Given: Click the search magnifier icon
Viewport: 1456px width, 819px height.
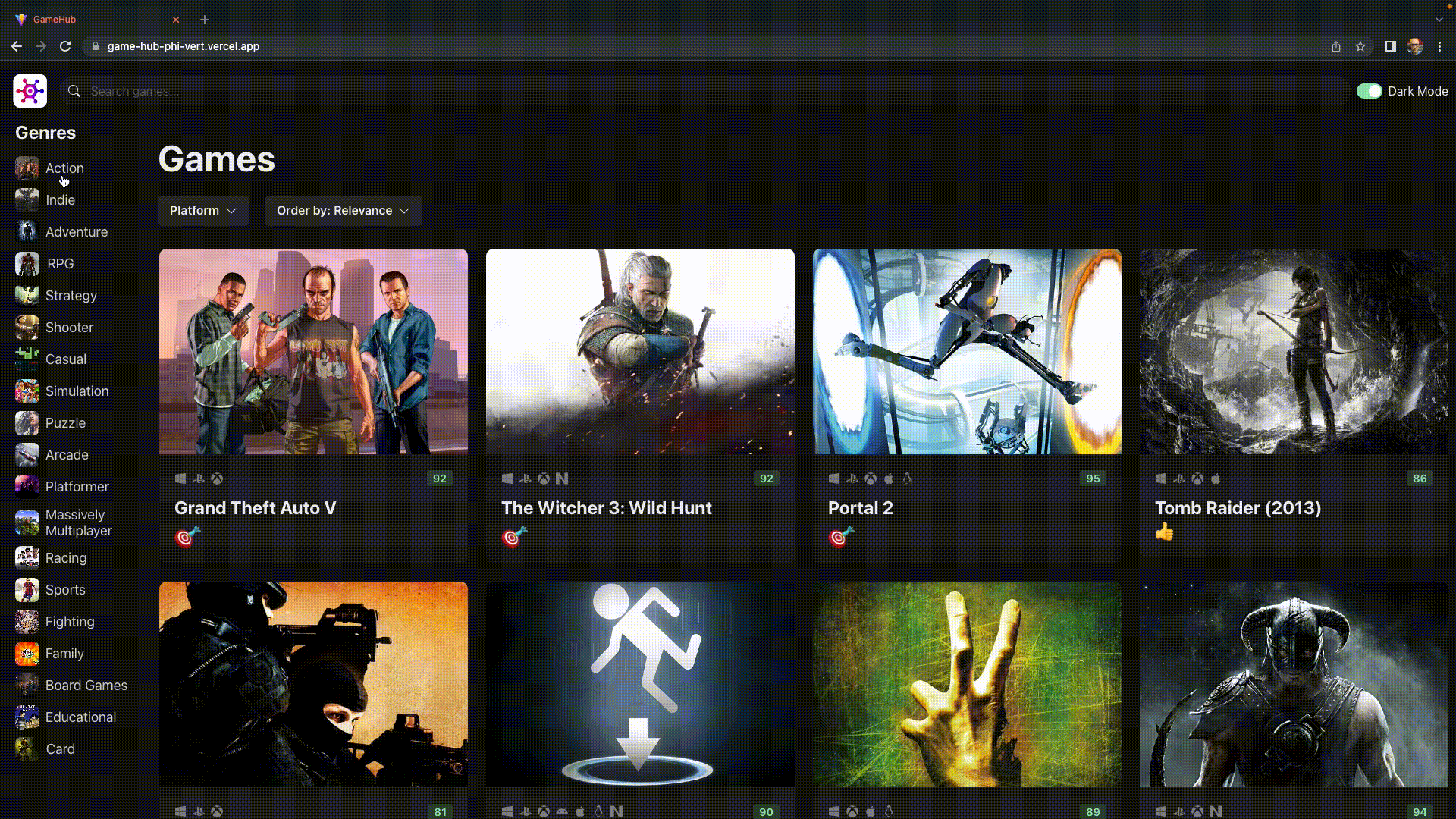Looking at the screenshot, I should pyautogui.click(x=74, y=91).
